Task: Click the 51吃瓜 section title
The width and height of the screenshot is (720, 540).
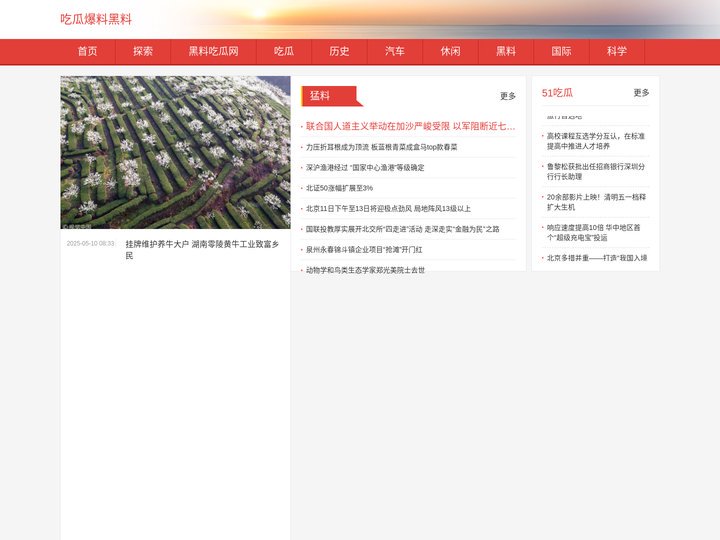Action: 557,93
